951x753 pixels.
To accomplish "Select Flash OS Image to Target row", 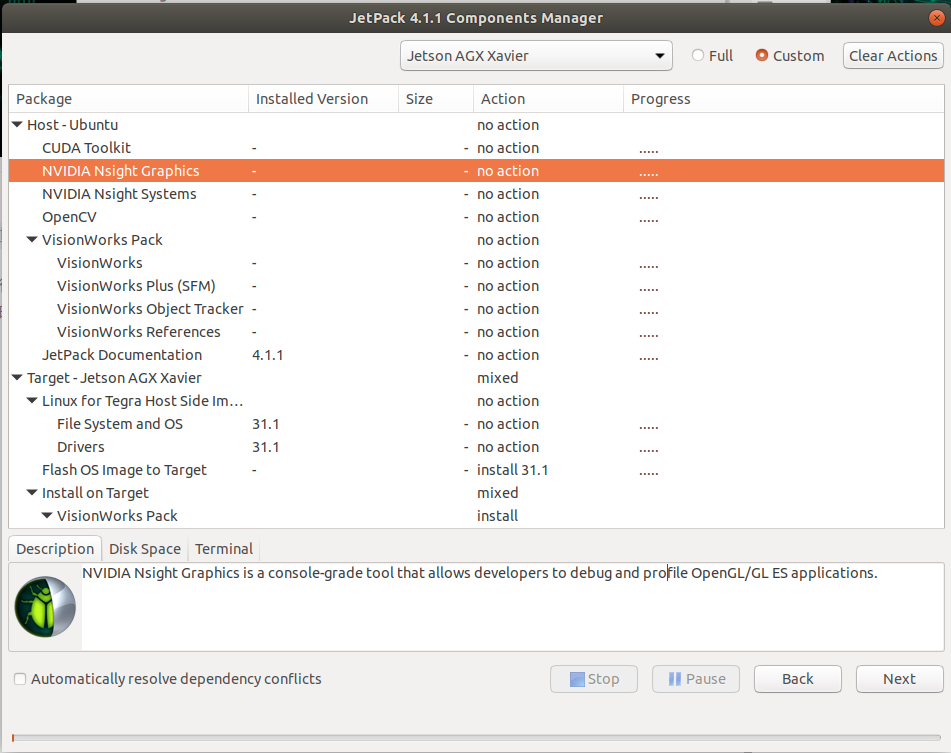I will pyautogui.click(x=476, y=470).
